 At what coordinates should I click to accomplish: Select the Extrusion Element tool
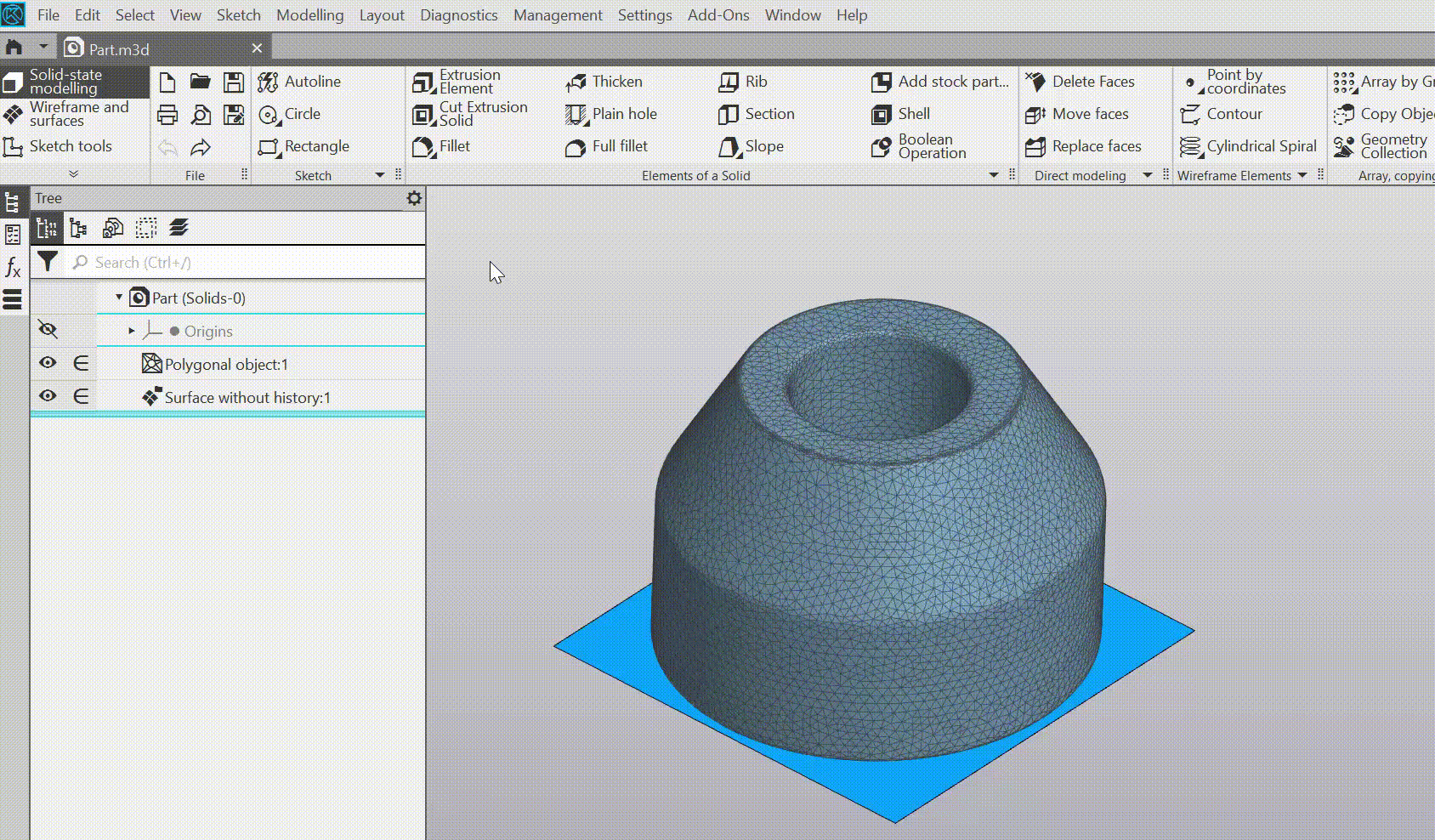(469, 82)
